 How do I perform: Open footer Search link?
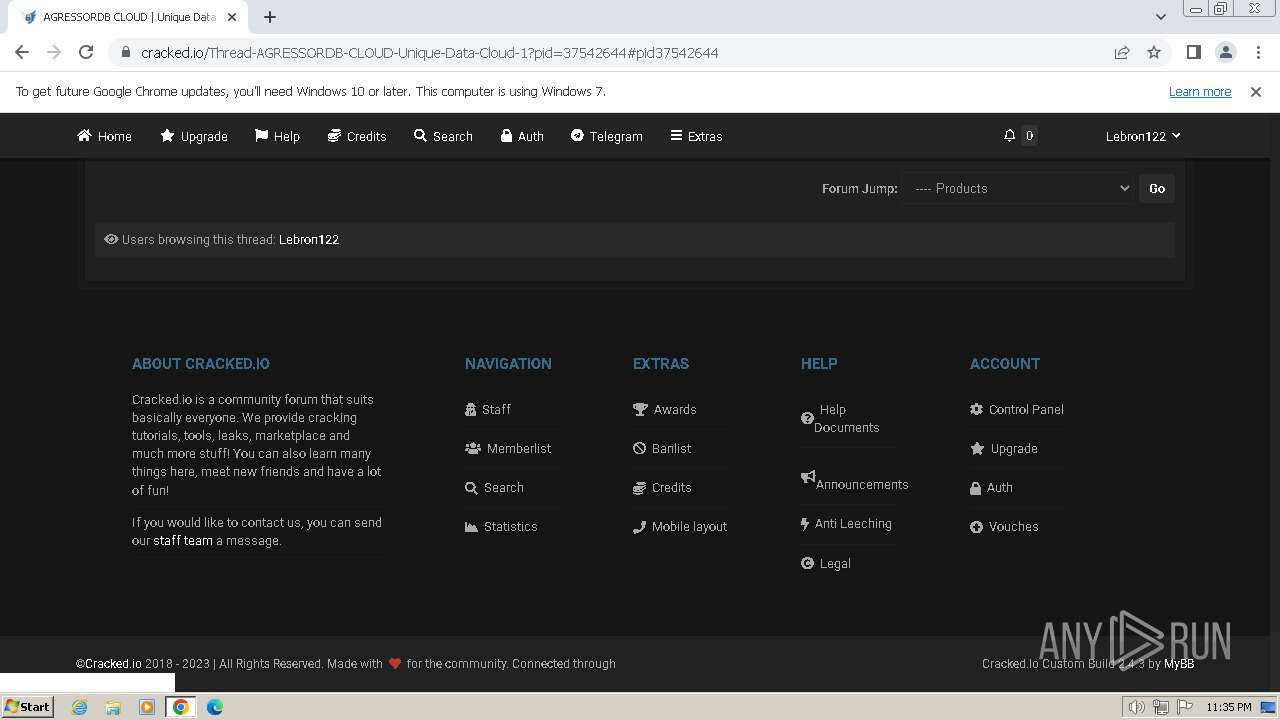pyautogui.click(x=494, y=487)
